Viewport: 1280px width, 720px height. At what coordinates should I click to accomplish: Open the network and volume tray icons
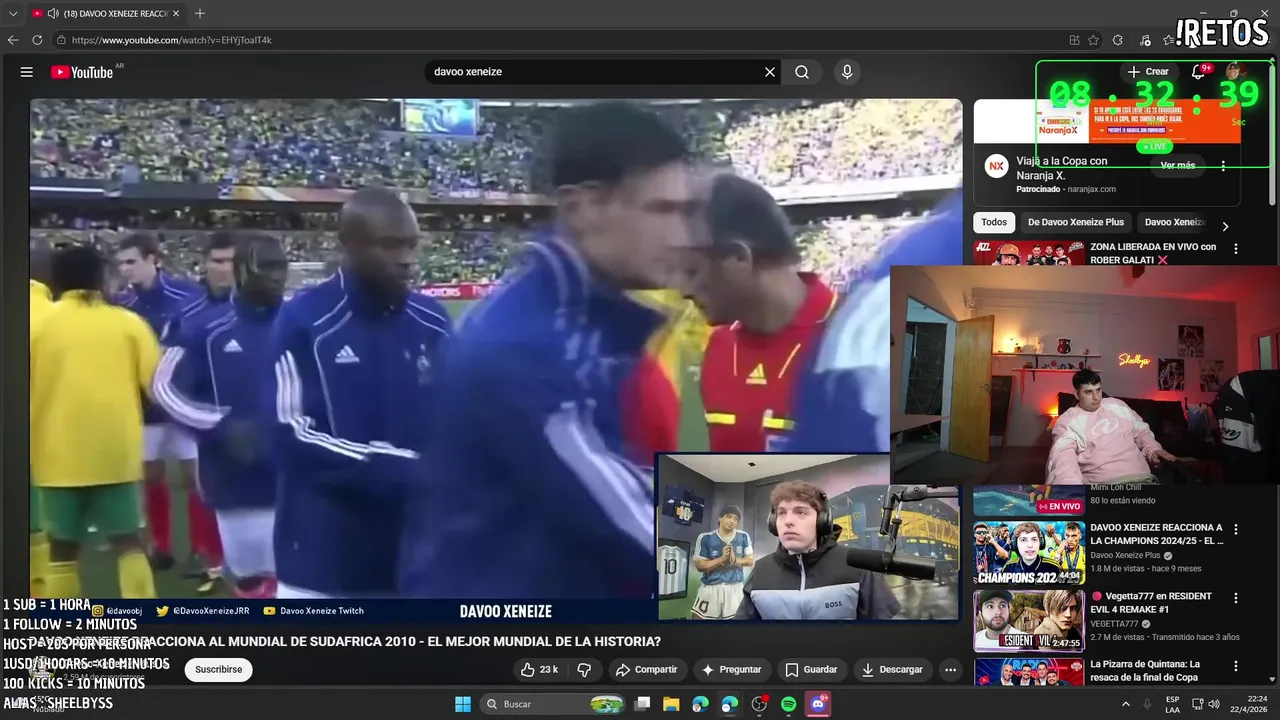(x=1206, y=704)
